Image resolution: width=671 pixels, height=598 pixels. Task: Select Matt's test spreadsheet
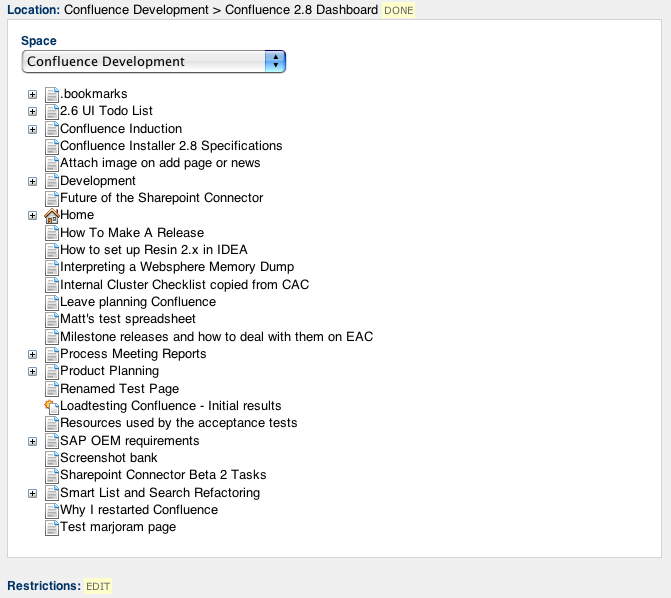pyautogui.click(x=128, y=319)
